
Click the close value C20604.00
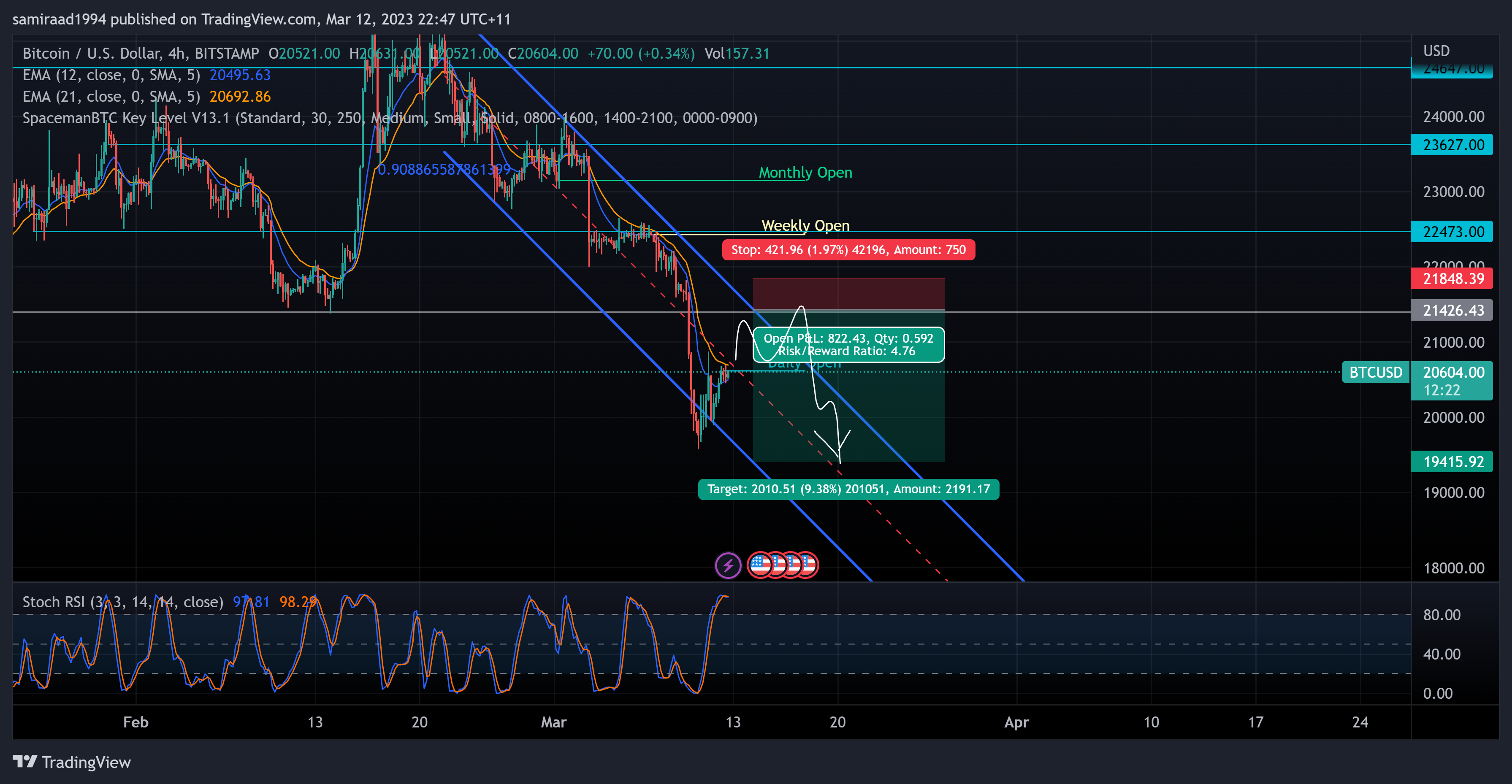pyautogui.click(x=543, y=54)
